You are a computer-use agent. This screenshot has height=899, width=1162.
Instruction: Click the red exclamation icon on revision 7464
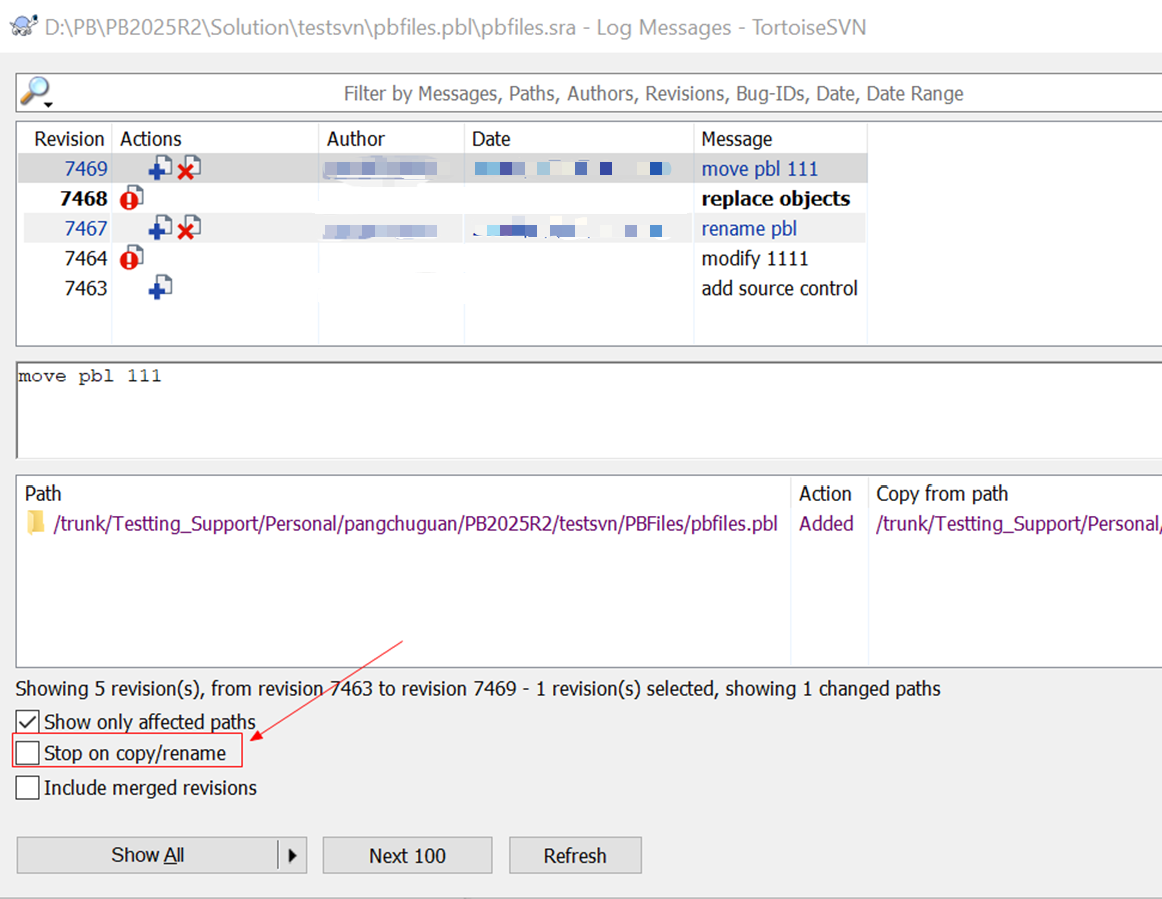pos(130,258)
